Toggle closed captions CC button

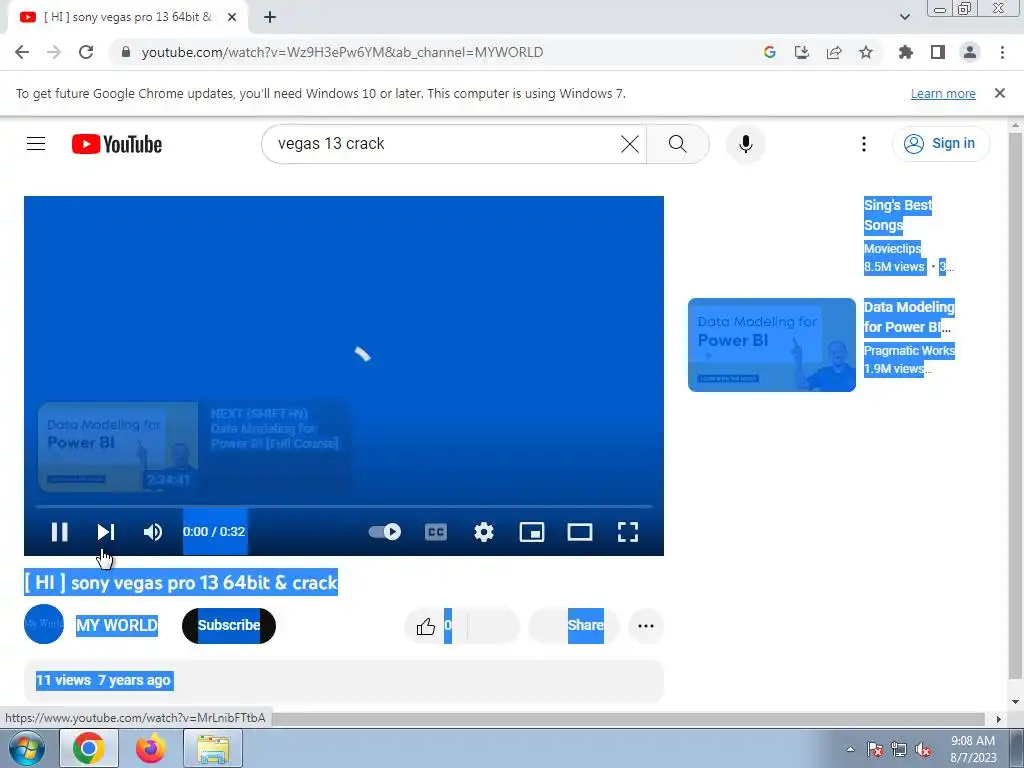(x=436, y=532)
